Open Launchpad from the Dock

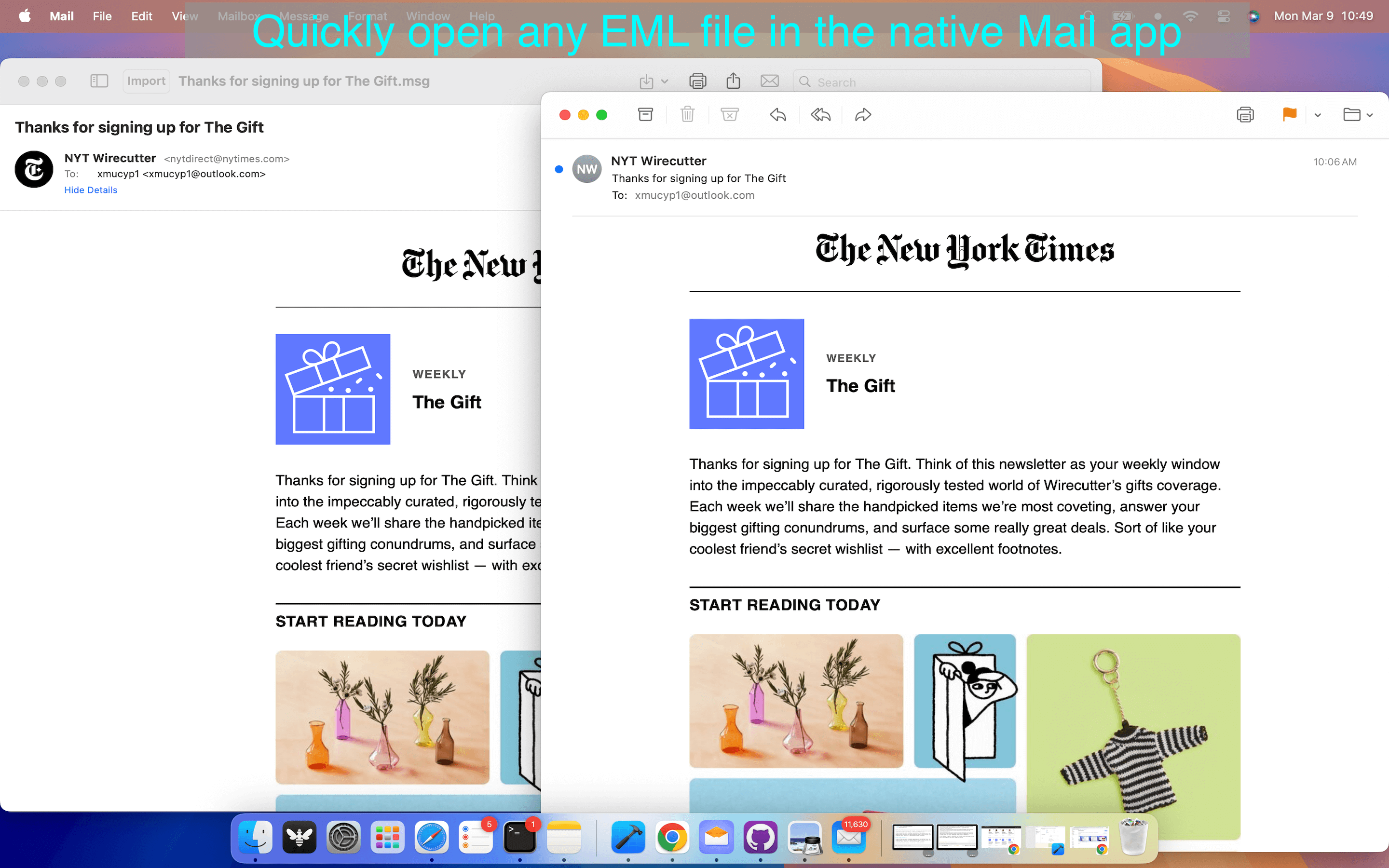387,838
